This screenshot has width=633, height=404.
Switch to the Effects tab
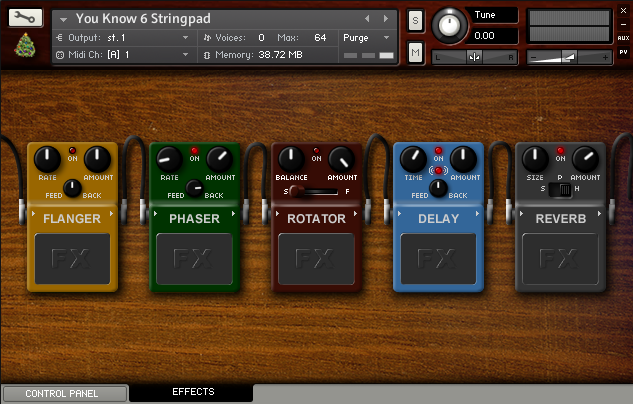pos(192,392)
